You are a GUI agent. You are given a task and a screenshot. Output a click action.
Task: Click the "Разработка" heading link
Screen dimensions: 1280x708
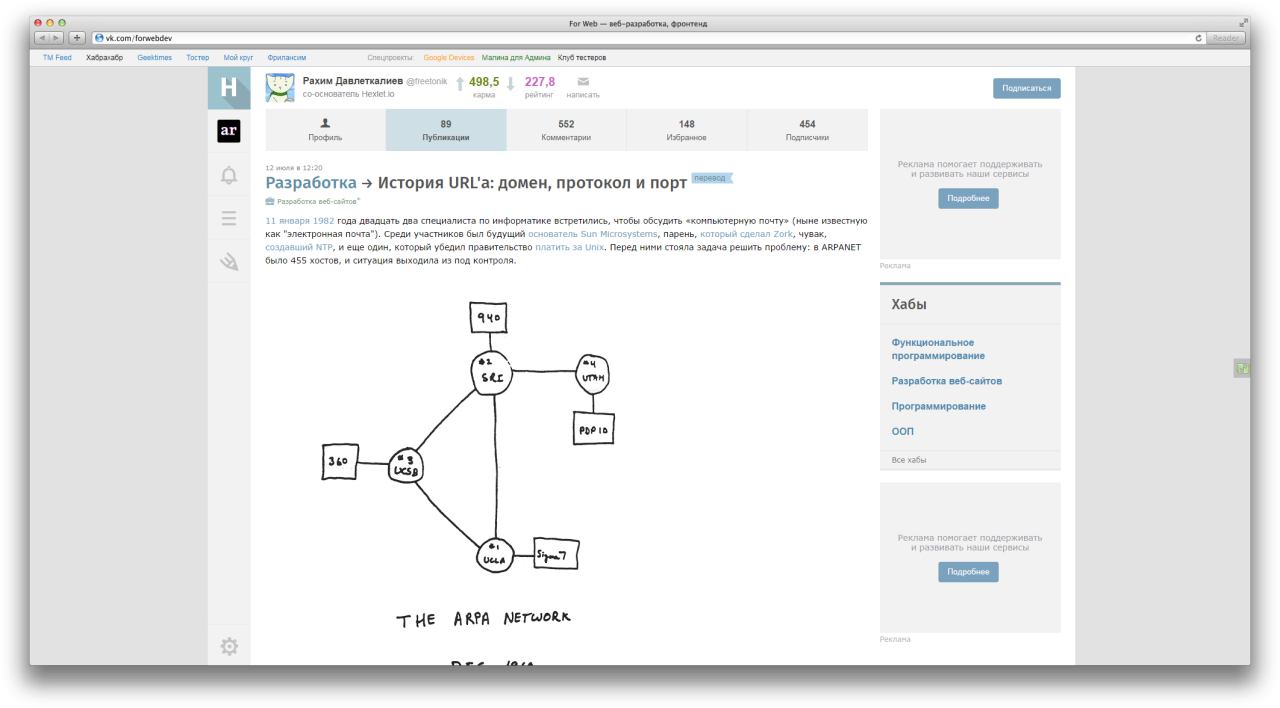point(311,183)
